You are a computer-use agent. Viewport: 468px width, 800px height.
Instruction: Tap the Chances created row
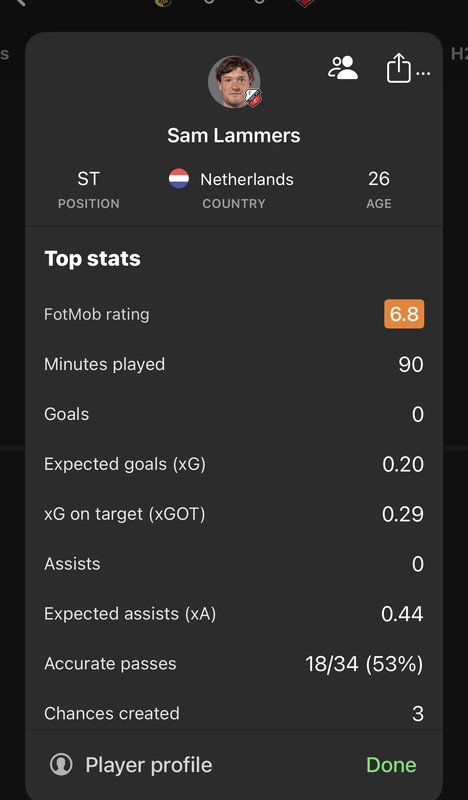pos(234,713)
